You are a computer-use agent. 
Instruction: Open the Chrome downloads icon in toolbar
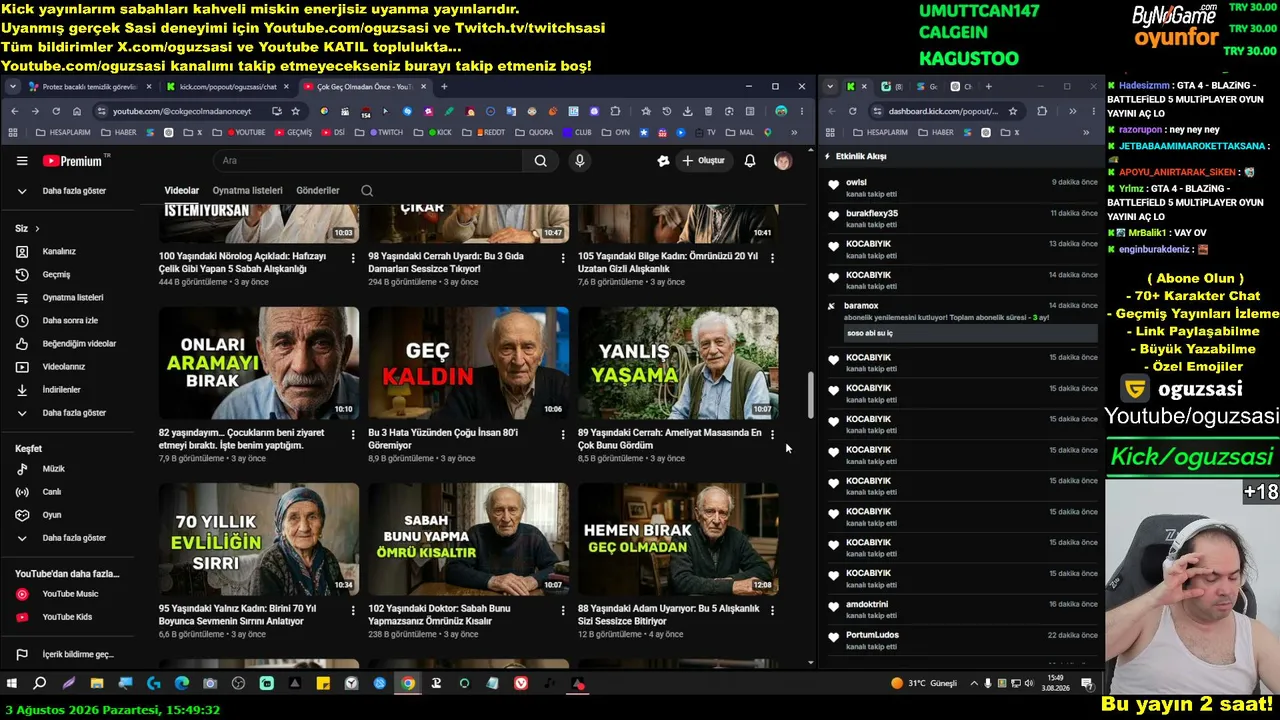(687, 111)
